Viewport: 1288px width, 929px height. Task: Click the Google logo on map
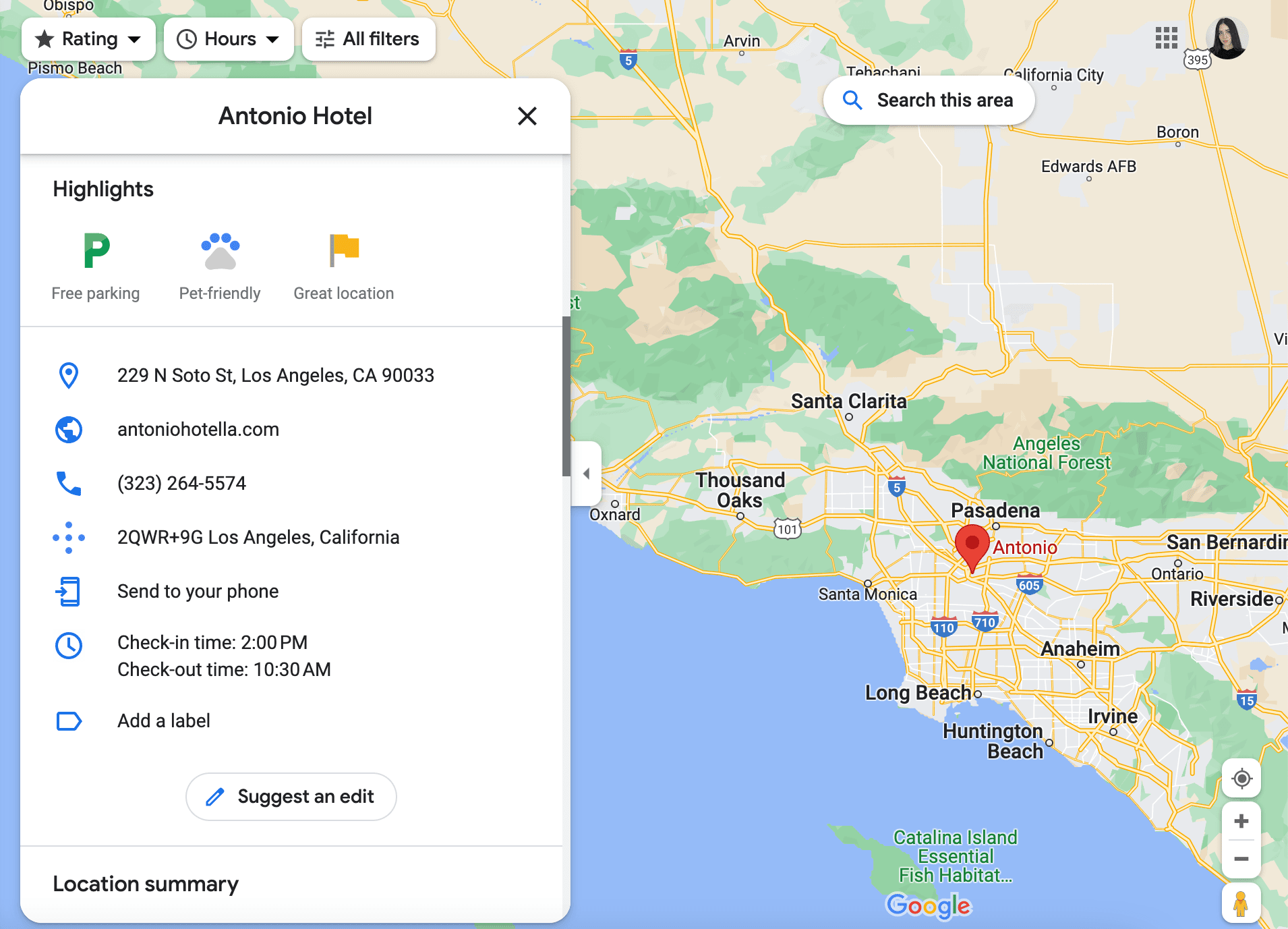pyautogui.click(x=929, y=905)
